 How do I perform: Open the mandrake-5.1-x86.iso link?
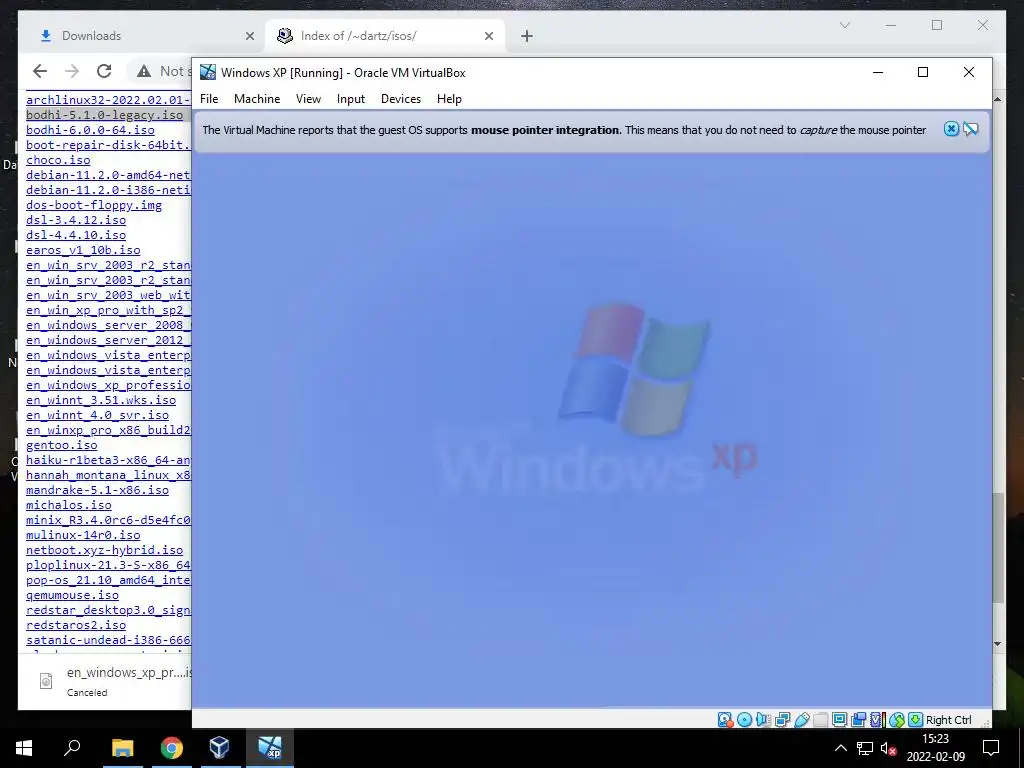coord(97,490)
